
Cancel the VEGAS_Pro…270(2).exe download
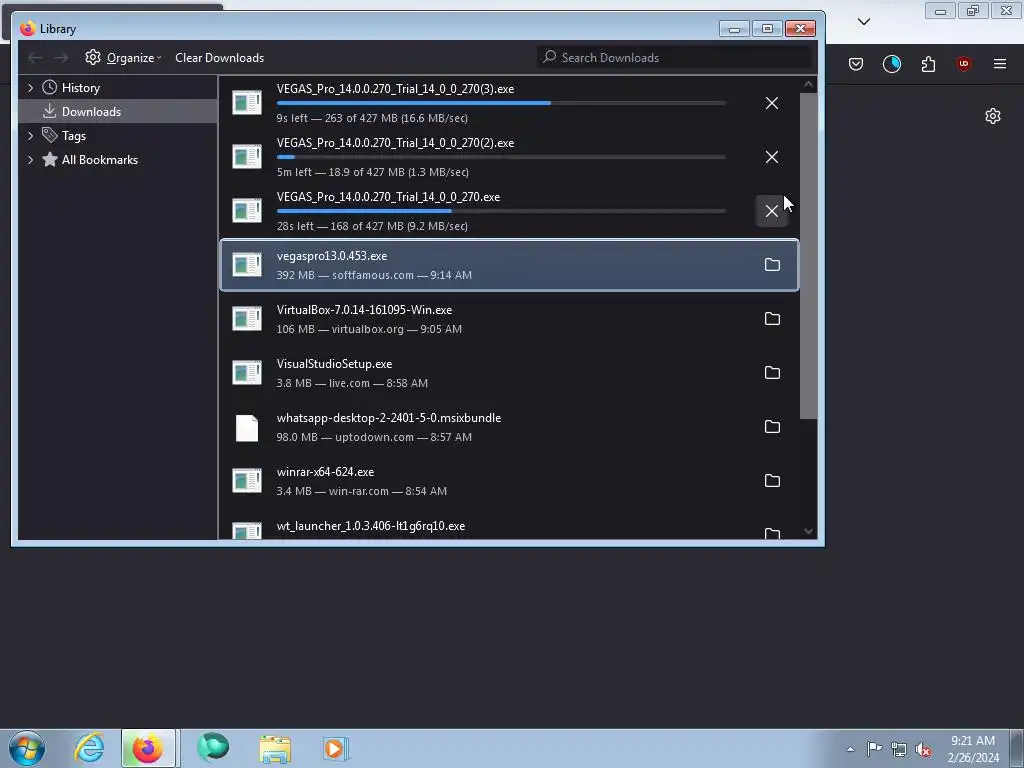[x=771, y=157]
